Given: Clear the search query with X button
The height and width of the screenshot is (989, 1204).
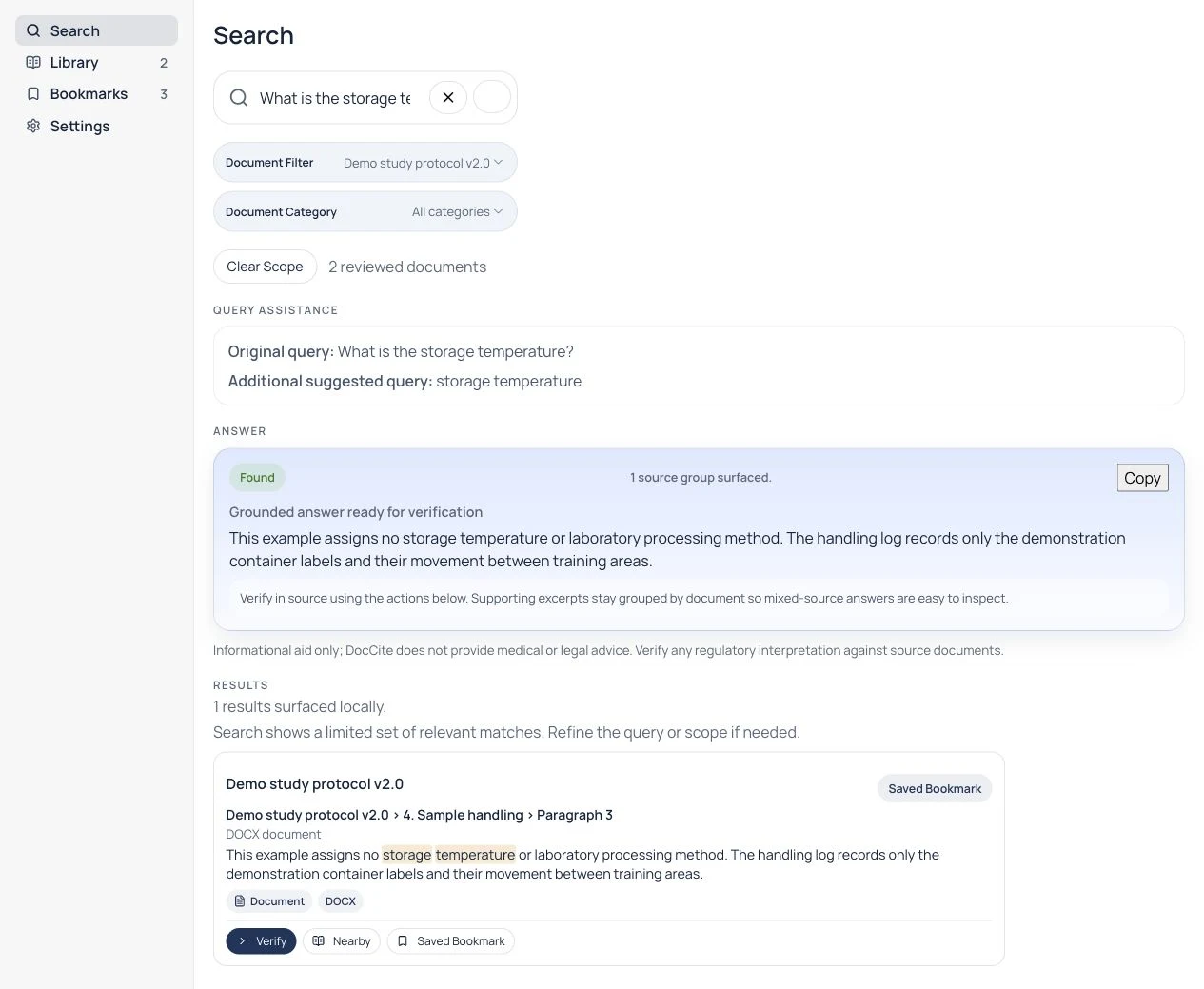Looking at the screenshot, I should pos(448,97).
